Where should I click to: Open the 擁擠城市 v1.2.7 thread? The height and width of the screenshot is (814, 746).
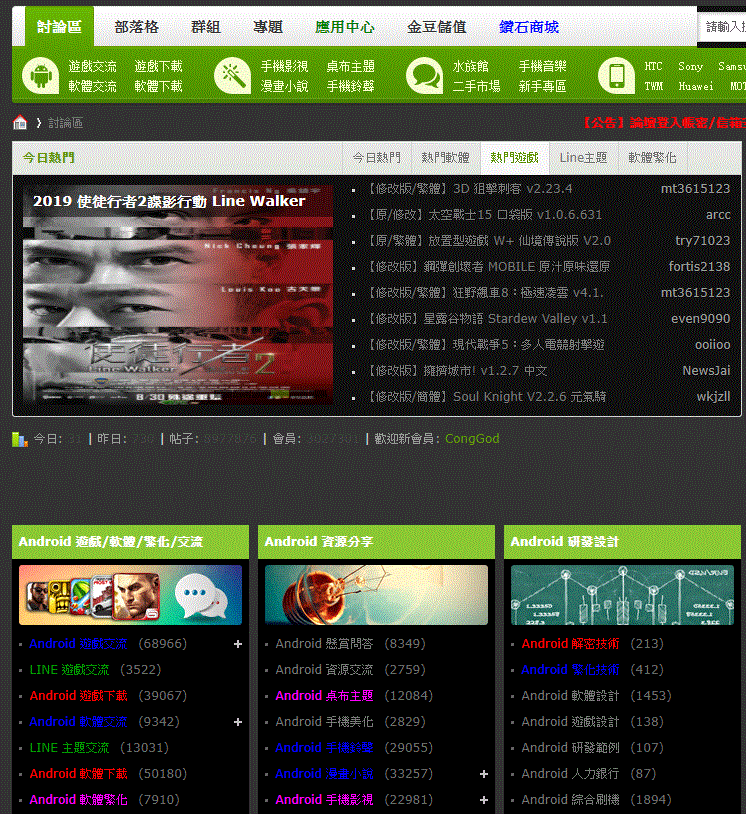click(x=457, y=371)
